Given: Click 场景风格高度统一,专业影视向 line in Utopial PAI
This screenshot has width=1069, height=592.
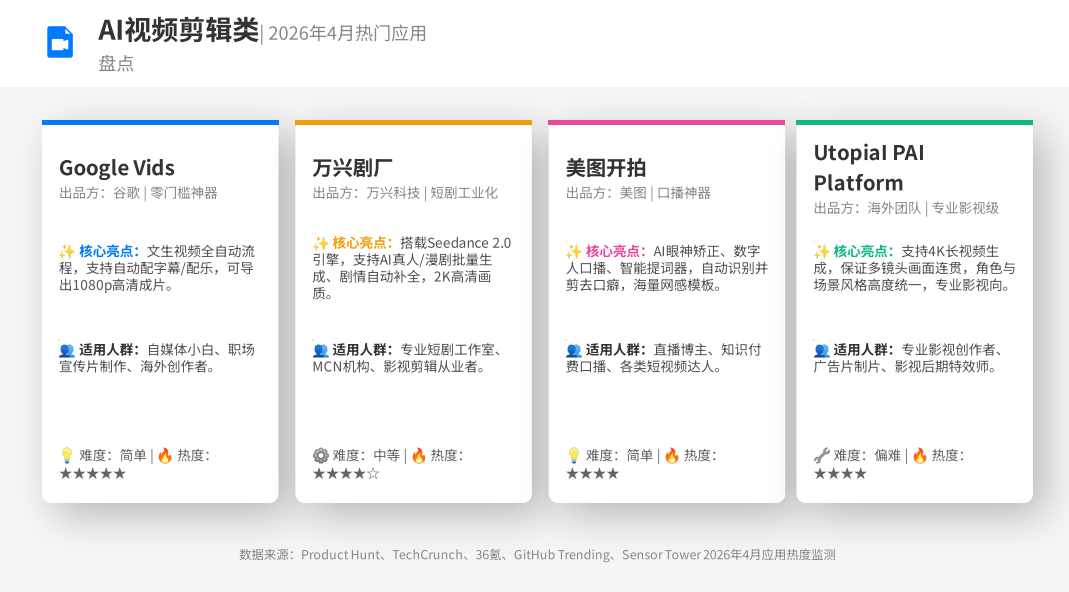Looking at the screenshot, I should (915, 285).
